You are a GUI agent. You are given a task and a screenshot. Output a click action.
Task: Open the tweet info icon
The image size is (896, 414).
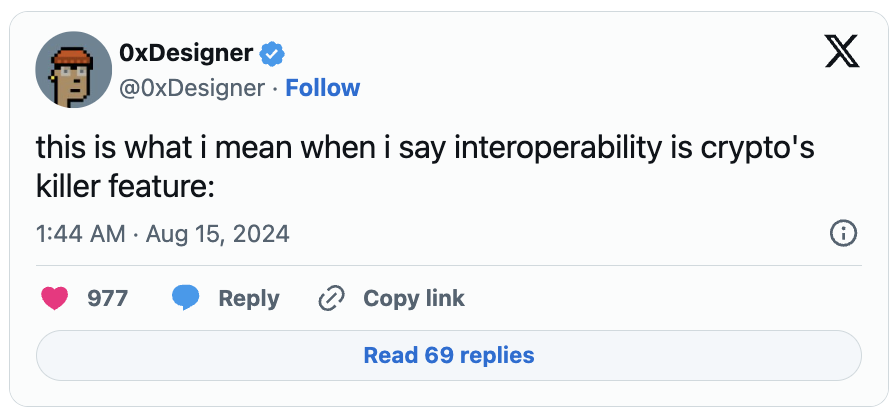point(843,234)
